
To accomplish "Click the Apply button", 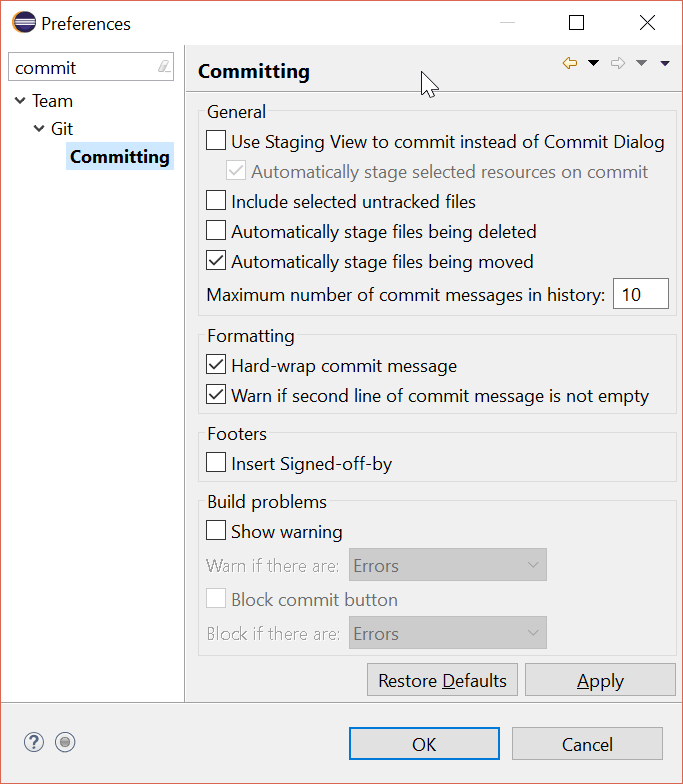I will click(600, 680).
